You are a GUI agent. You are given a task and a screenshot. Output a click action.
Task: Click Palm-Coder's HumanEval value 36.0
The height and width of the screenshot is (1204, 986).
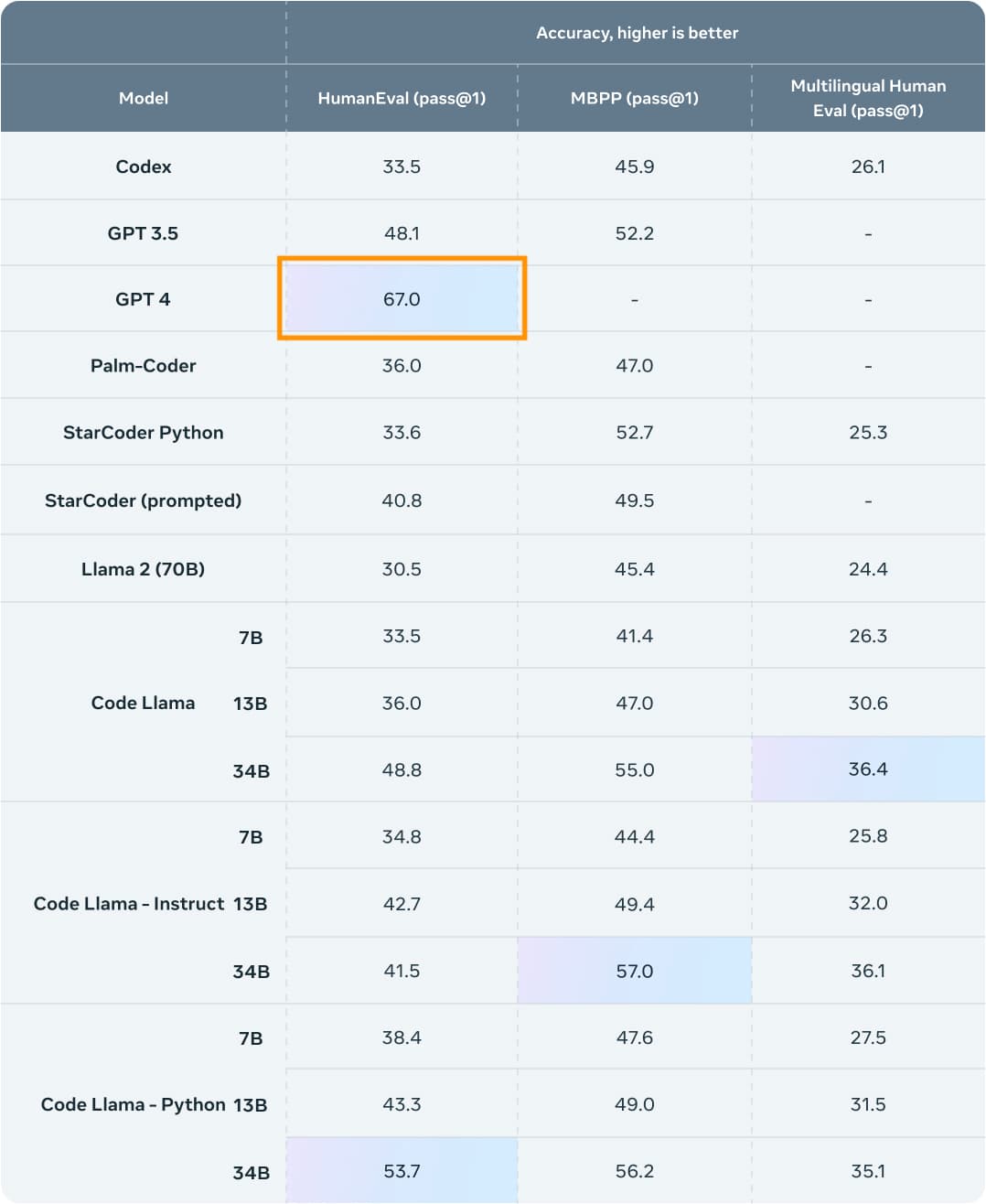402,366
